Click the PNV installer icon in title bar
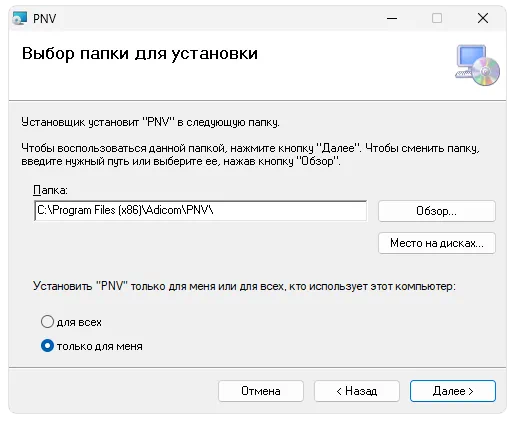This screenshot has height=421, width=513. pyautogui.click(x=19, y=18)
